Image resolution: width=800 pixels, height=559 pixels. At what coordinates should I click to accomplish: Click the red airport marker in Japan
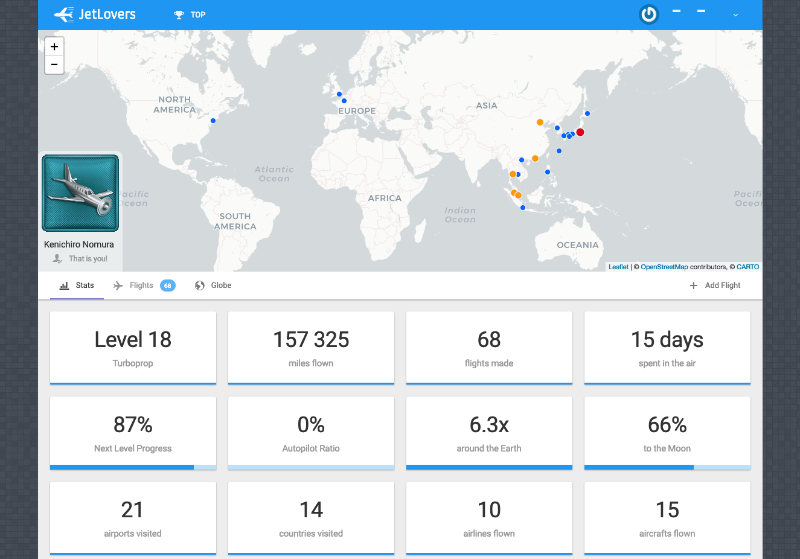[580, 132]
